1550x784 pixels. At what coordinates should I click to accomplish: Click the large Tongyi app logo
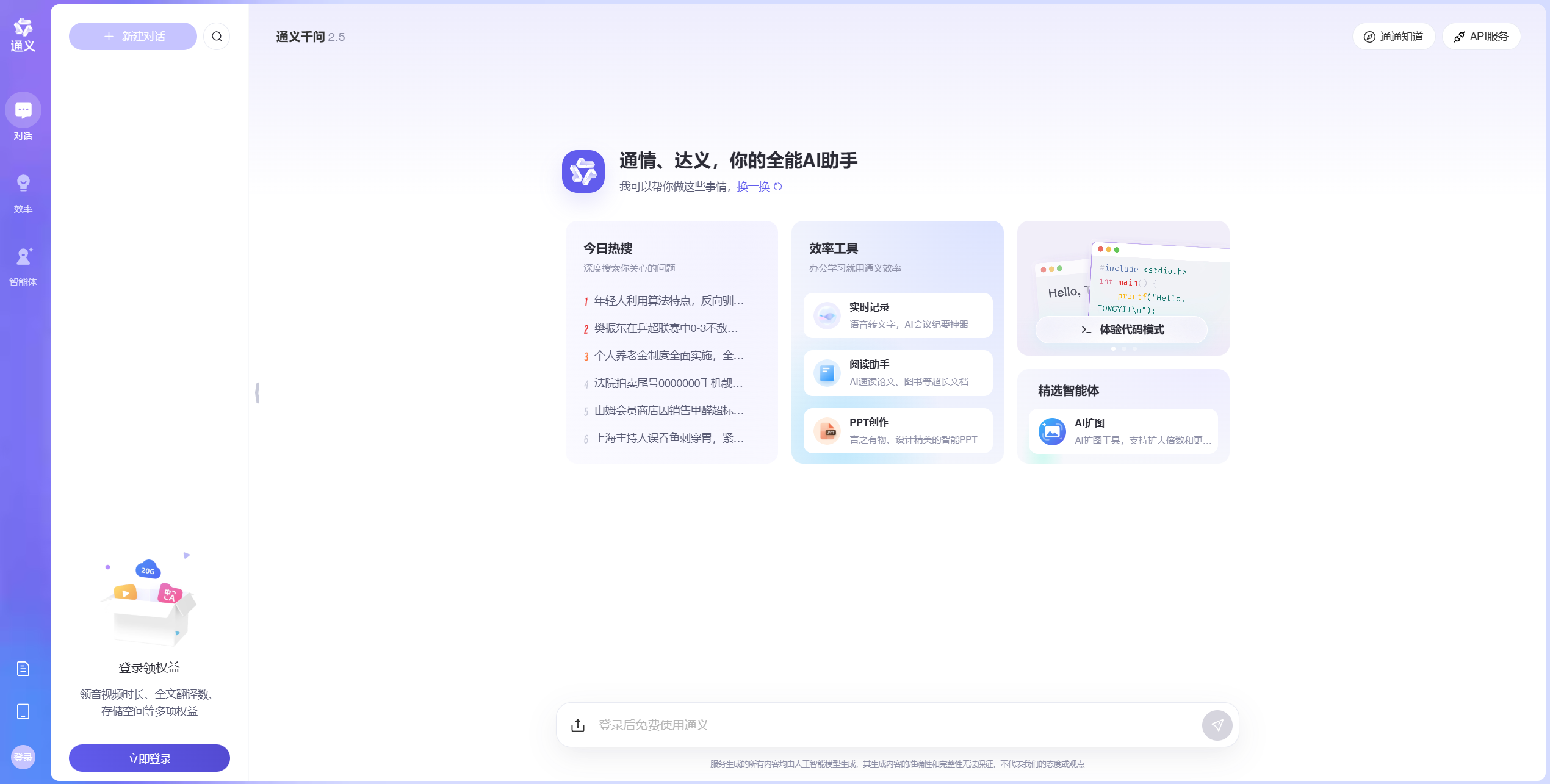click(x=583, y=171)
